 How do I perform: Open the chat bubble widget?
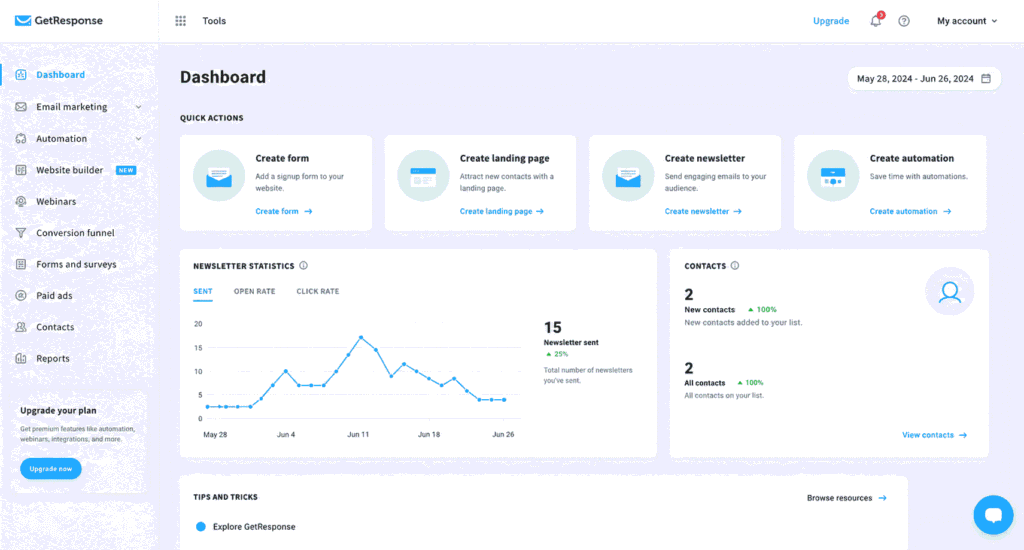(x=993, y=515)
